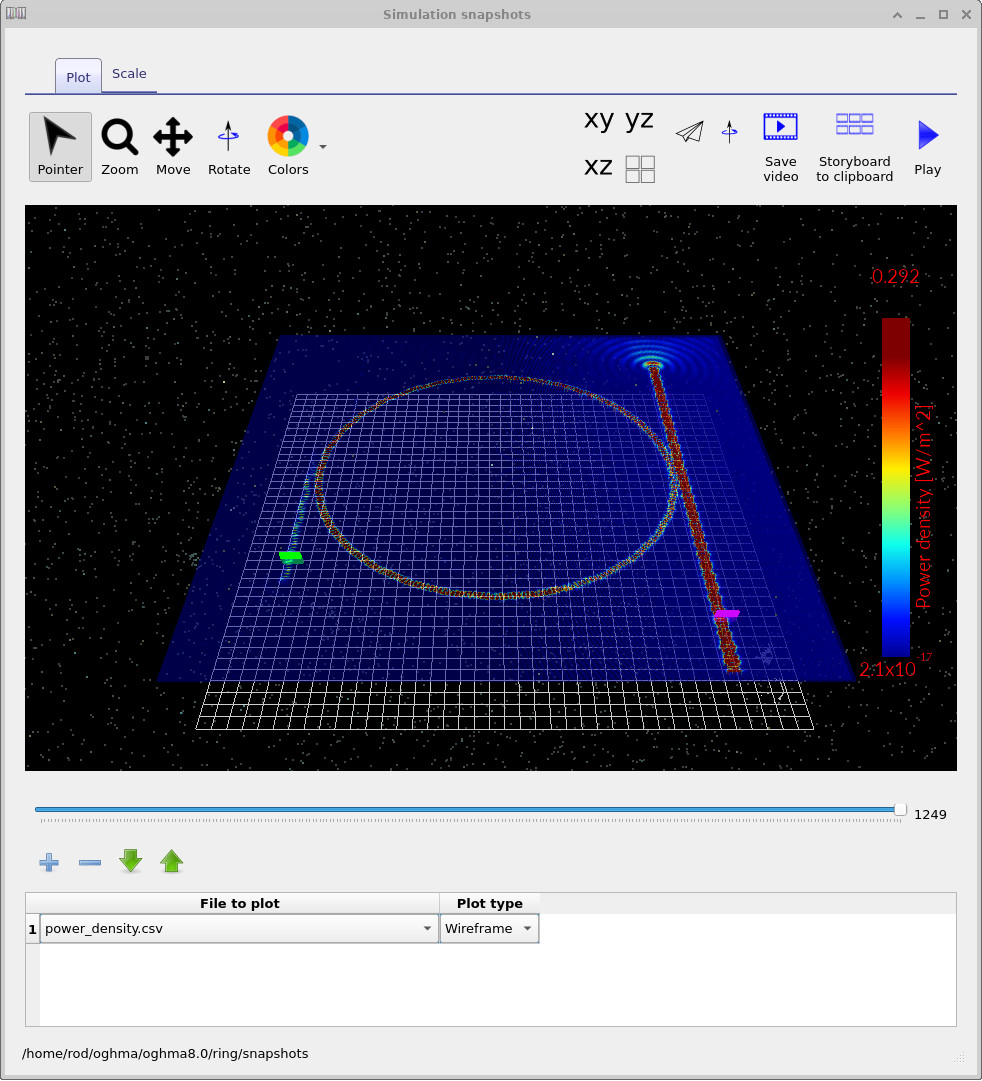Switch to the Scale tab

pos(129,74)
